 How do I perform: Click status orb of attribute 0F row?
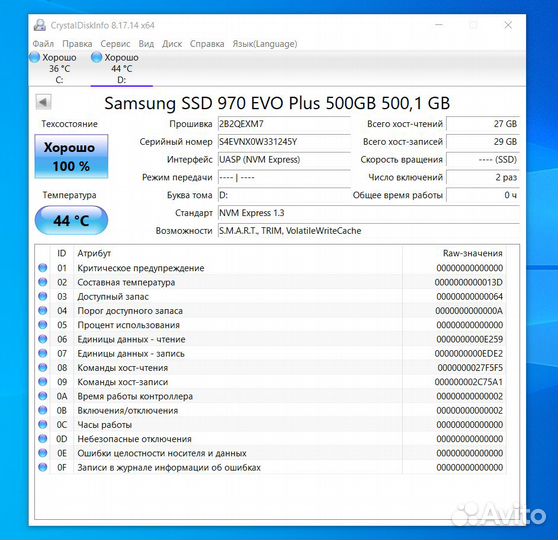[x=43, y=467]
